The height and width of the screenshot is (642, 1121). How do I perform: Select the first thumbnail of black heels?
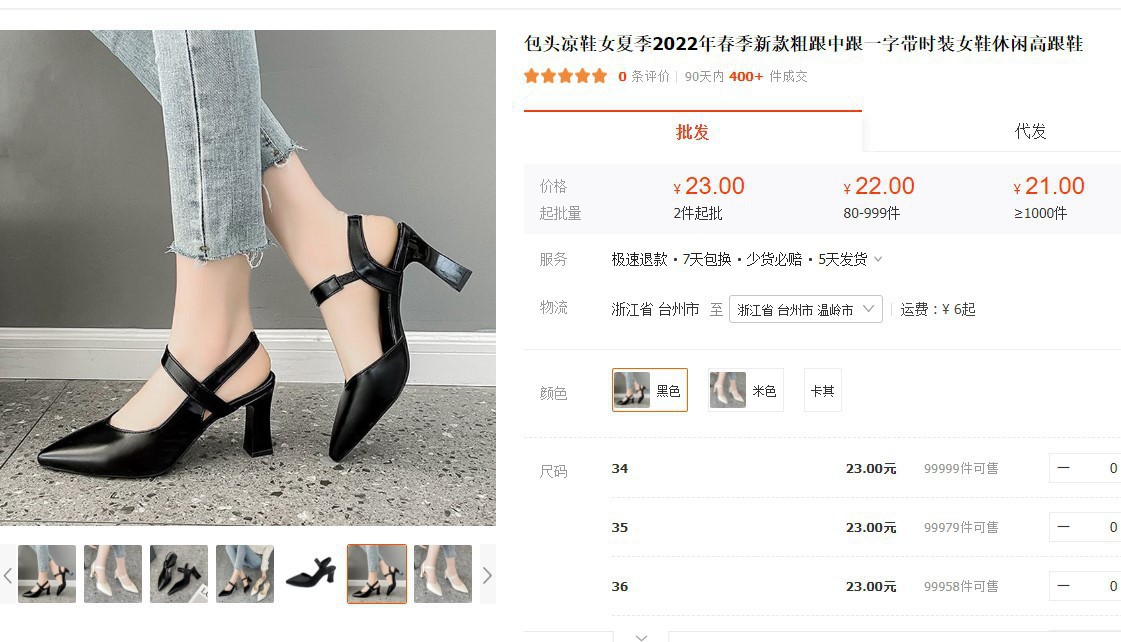click(47, 574)
